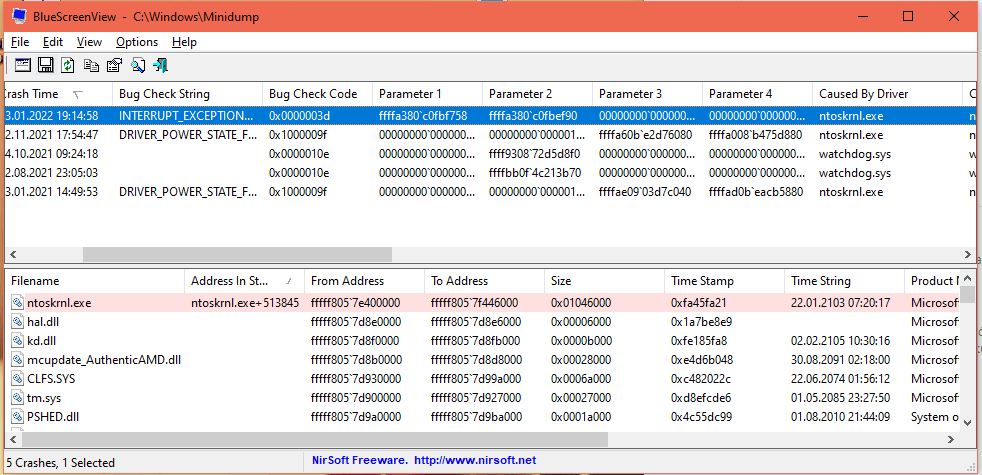The height and width of the screenshot is (475, 982).
Task: Sort by the Parameter 3 column header
Action: click(x=648, y=94)
